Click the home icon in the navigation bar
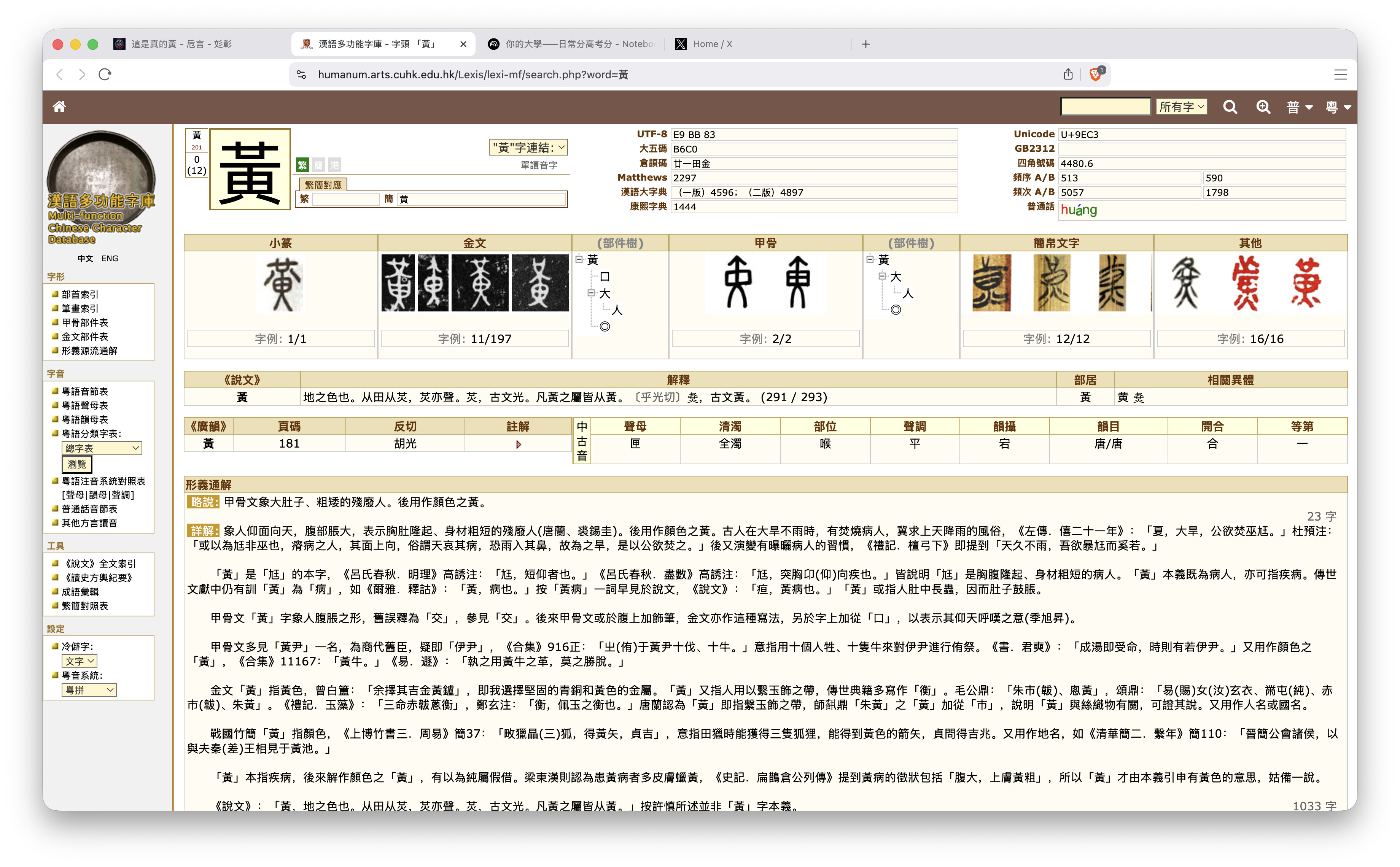The image size is (1400, 867). (x=60, y=106)
